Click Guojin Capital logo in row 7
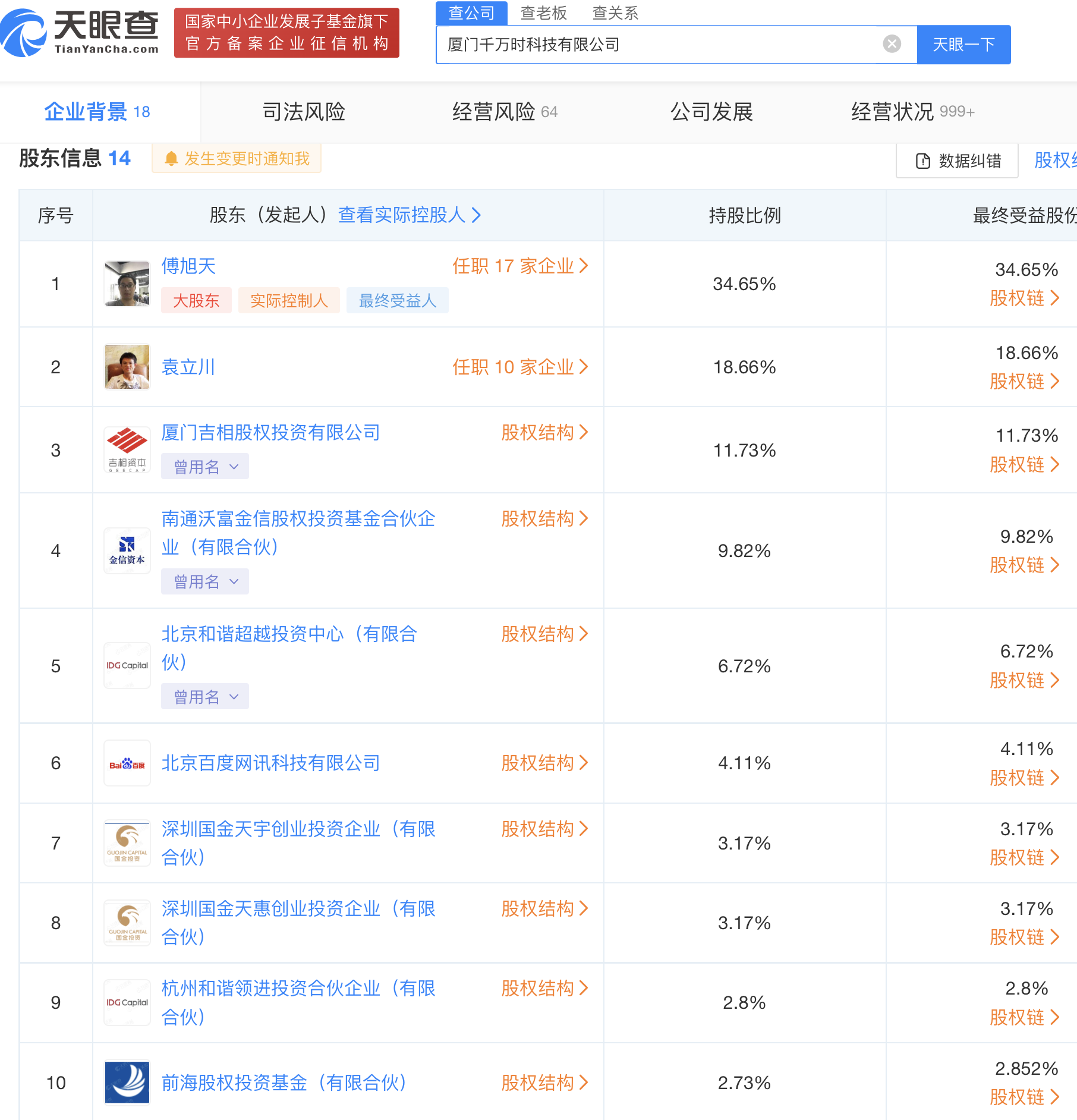Viewport: 1077px width, 1120px height. click(127, 843)
